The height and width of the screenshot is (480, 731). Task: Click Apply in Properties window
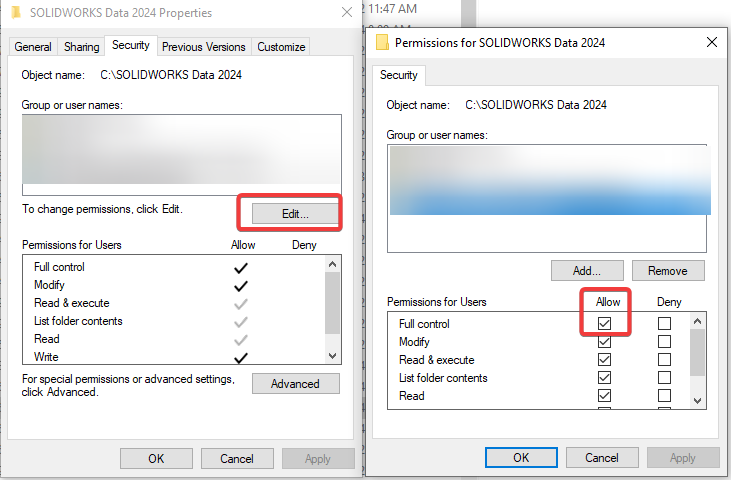pyautogui.click(x=318, y=459)
